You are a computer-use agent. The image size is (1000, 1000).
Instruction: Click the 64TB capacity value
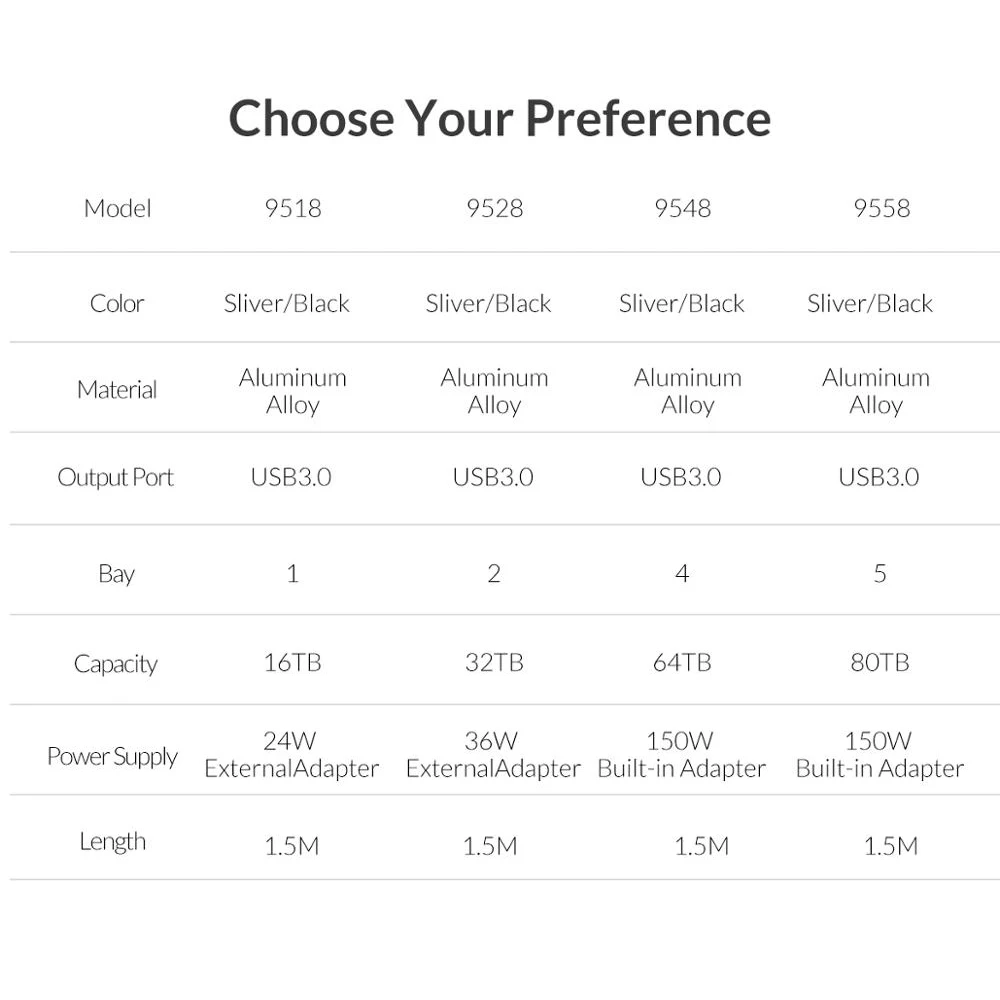[x=682, y=662]
